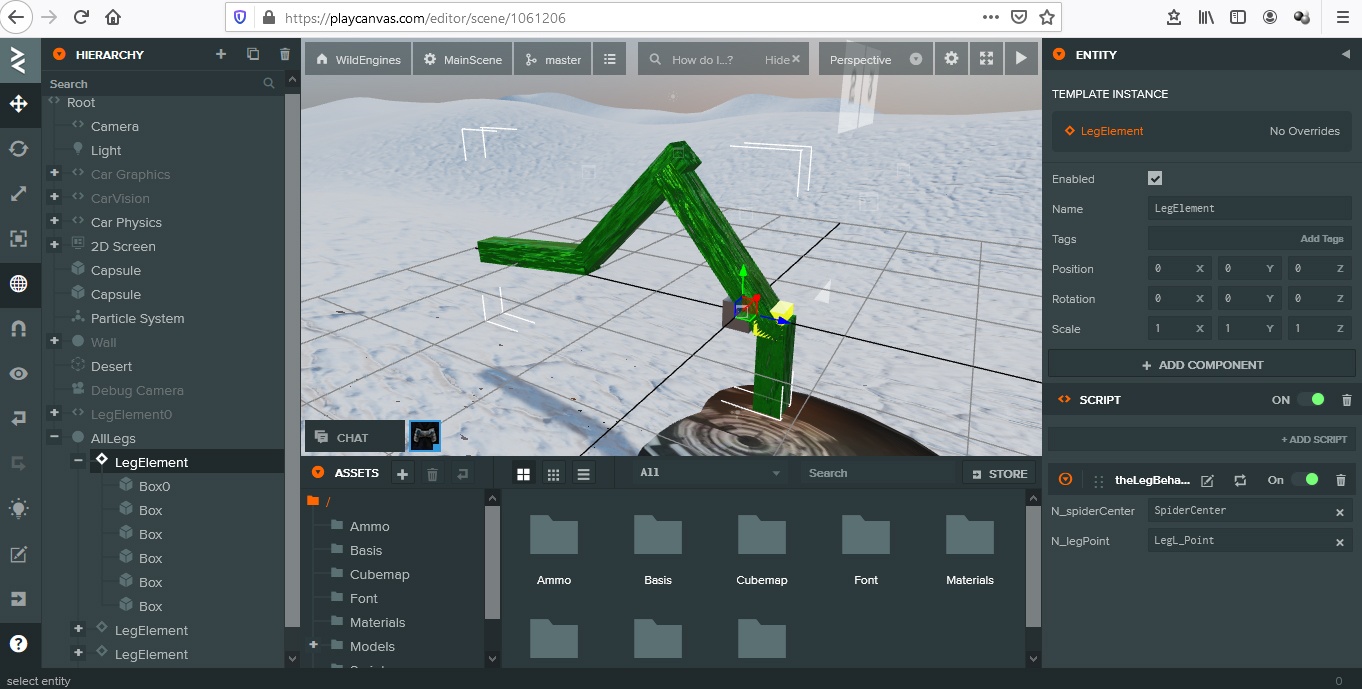Screen dimensions: 1362x689
Task: Click the Add Component button
Action: pyautogui.click(x=1201, y=365)
